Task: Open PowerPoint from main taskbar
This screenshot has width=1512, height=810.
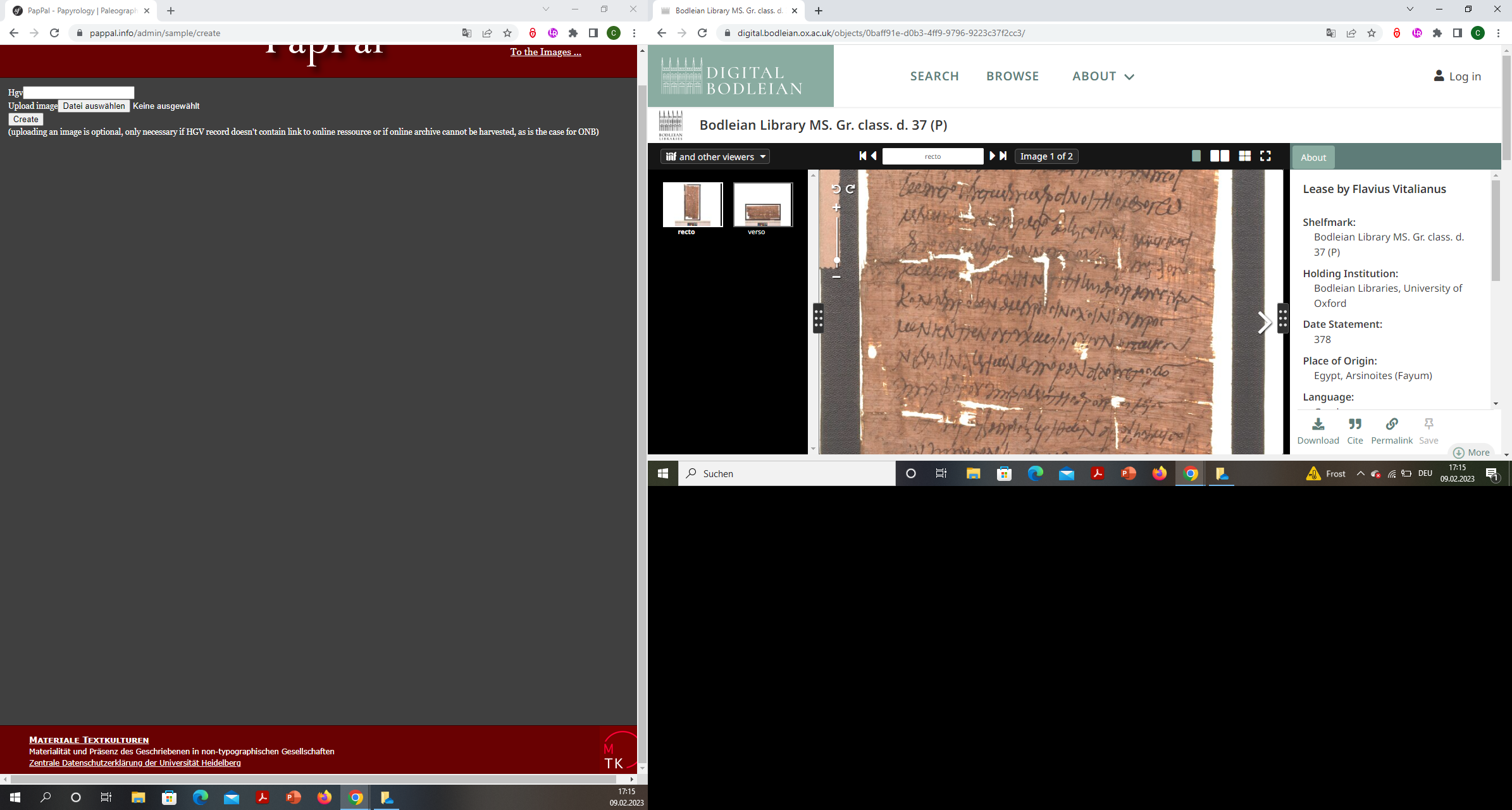Action: tap(293, 797)
